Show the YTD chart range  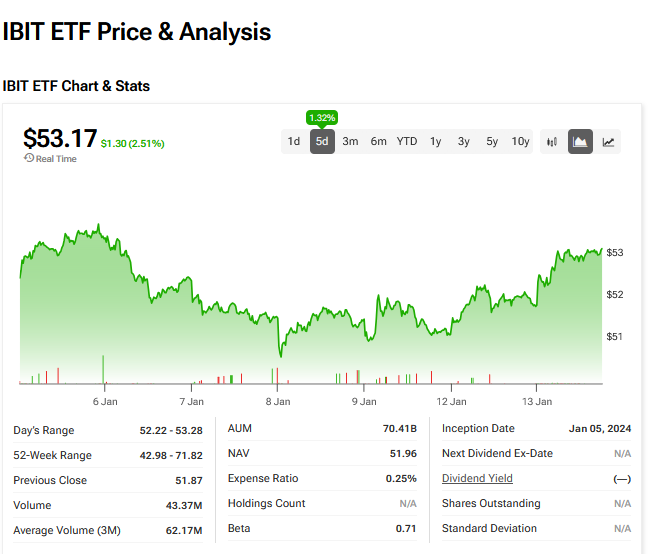(x=407, y=142)
